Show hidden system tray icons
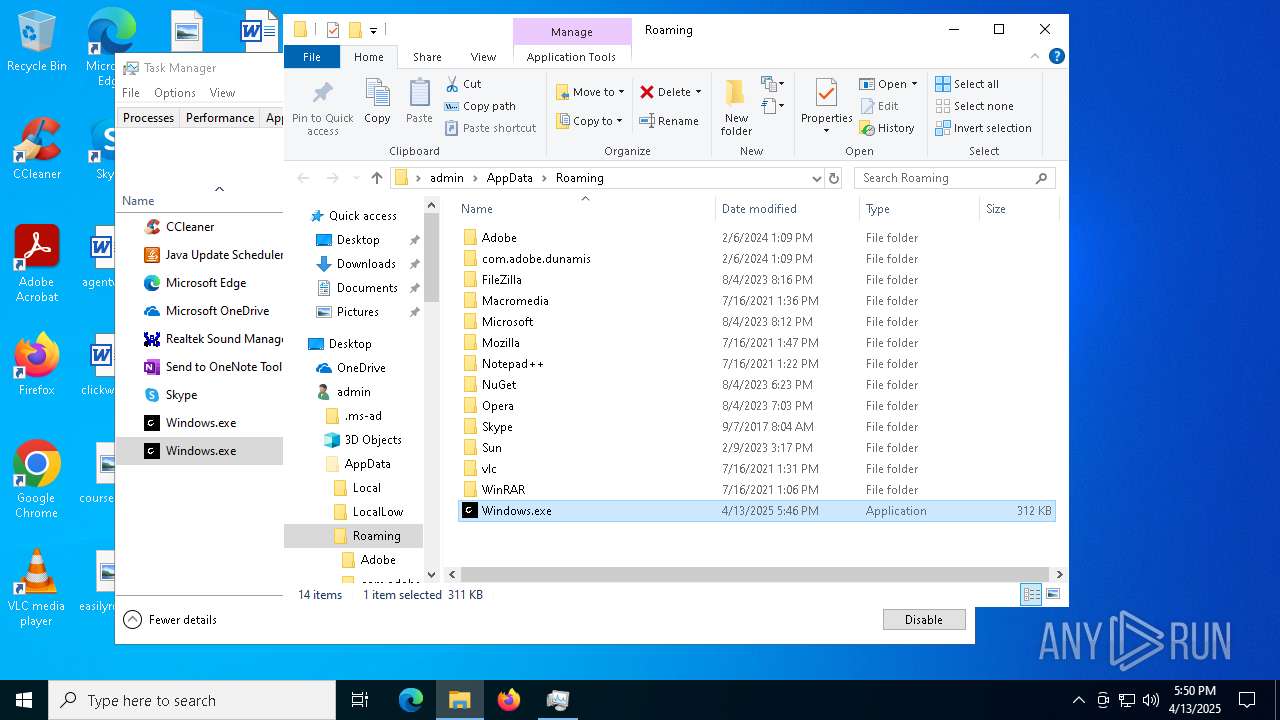1280x720 pixels. (x=1078, y=700)
